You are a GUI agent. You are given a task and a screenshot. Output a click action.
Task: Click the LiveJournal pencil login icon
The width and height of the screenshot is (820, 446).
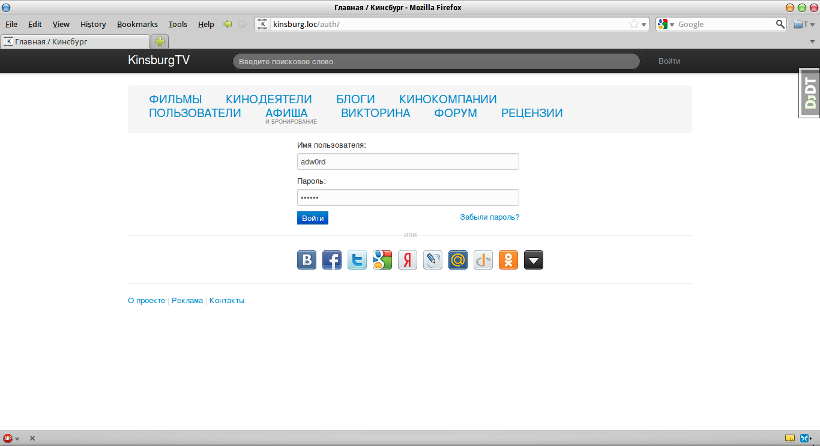point(433,261)
